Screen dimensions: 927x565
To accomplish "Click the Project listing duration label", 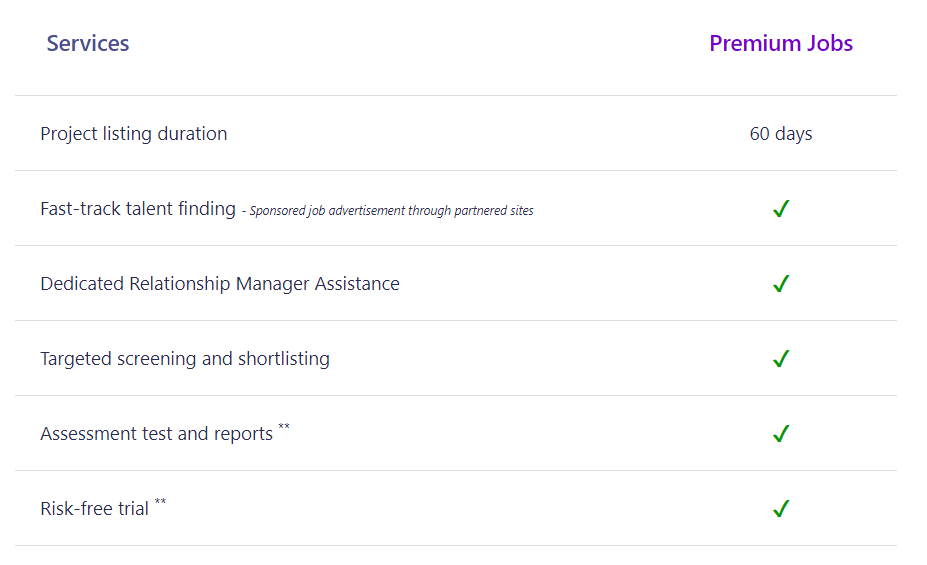I will point(134,134).
